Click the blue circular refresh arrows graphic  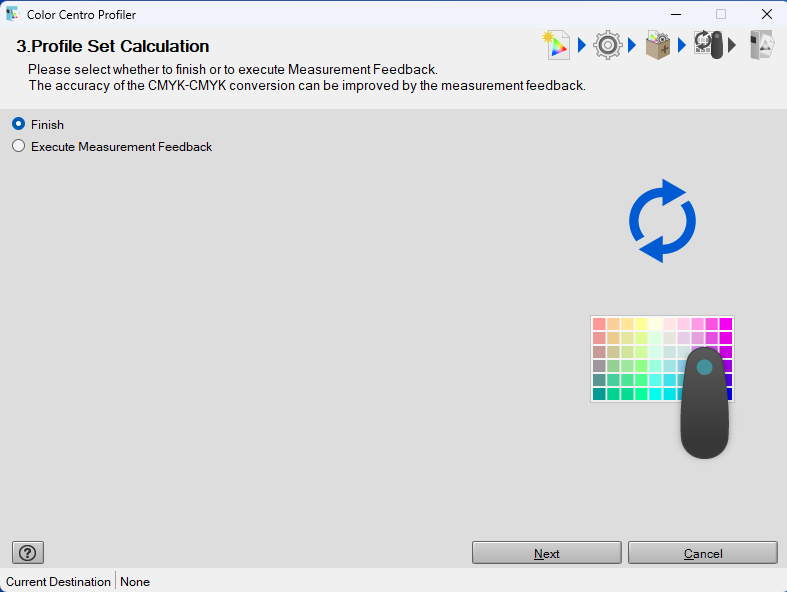click(x=662, y=221)
